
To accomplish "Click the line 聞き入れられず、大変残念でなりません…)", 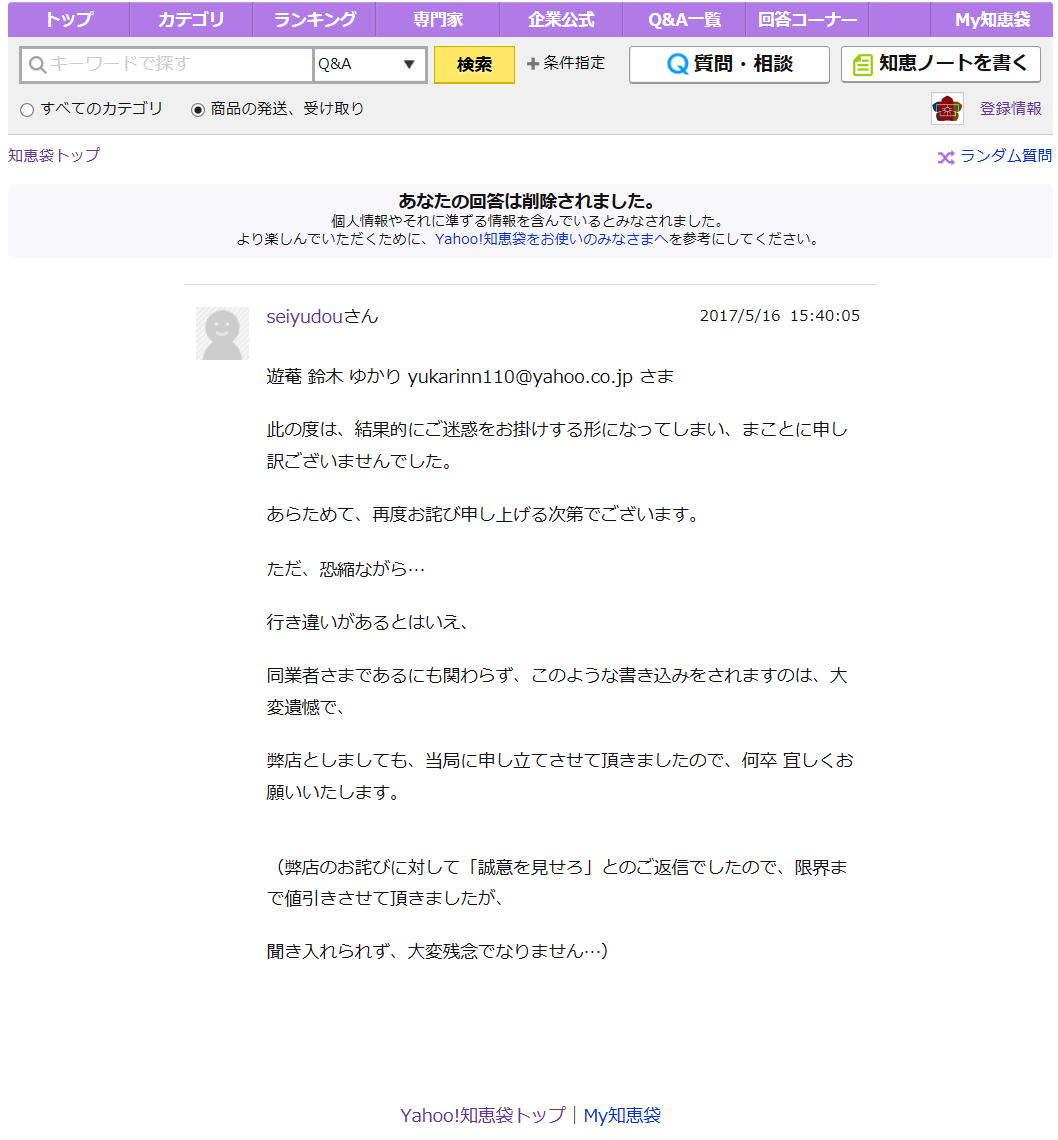I will 437,951.
